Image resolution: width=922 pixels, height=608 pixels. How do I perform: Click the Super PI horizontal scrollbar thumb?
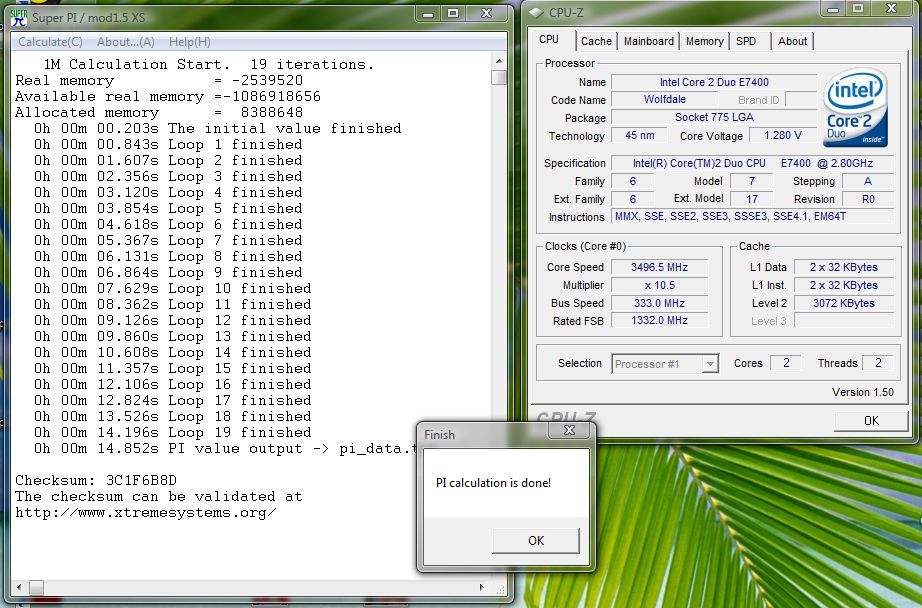(x=36, y=587)
